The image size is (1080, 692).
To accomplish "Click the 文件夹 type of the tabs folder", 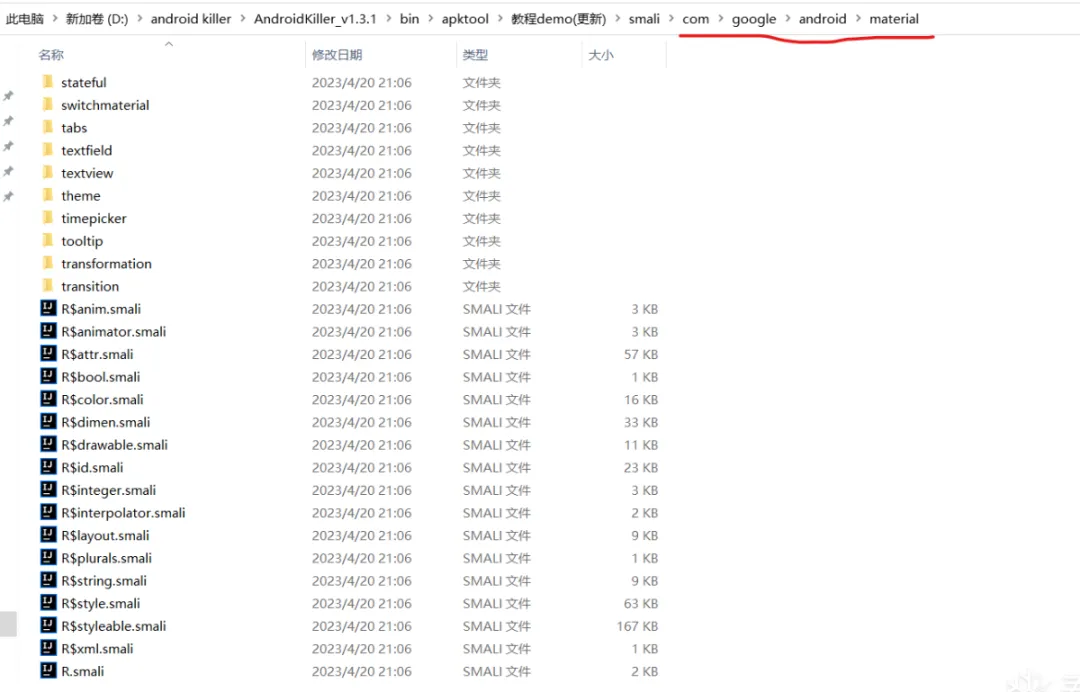I will 481,127.
